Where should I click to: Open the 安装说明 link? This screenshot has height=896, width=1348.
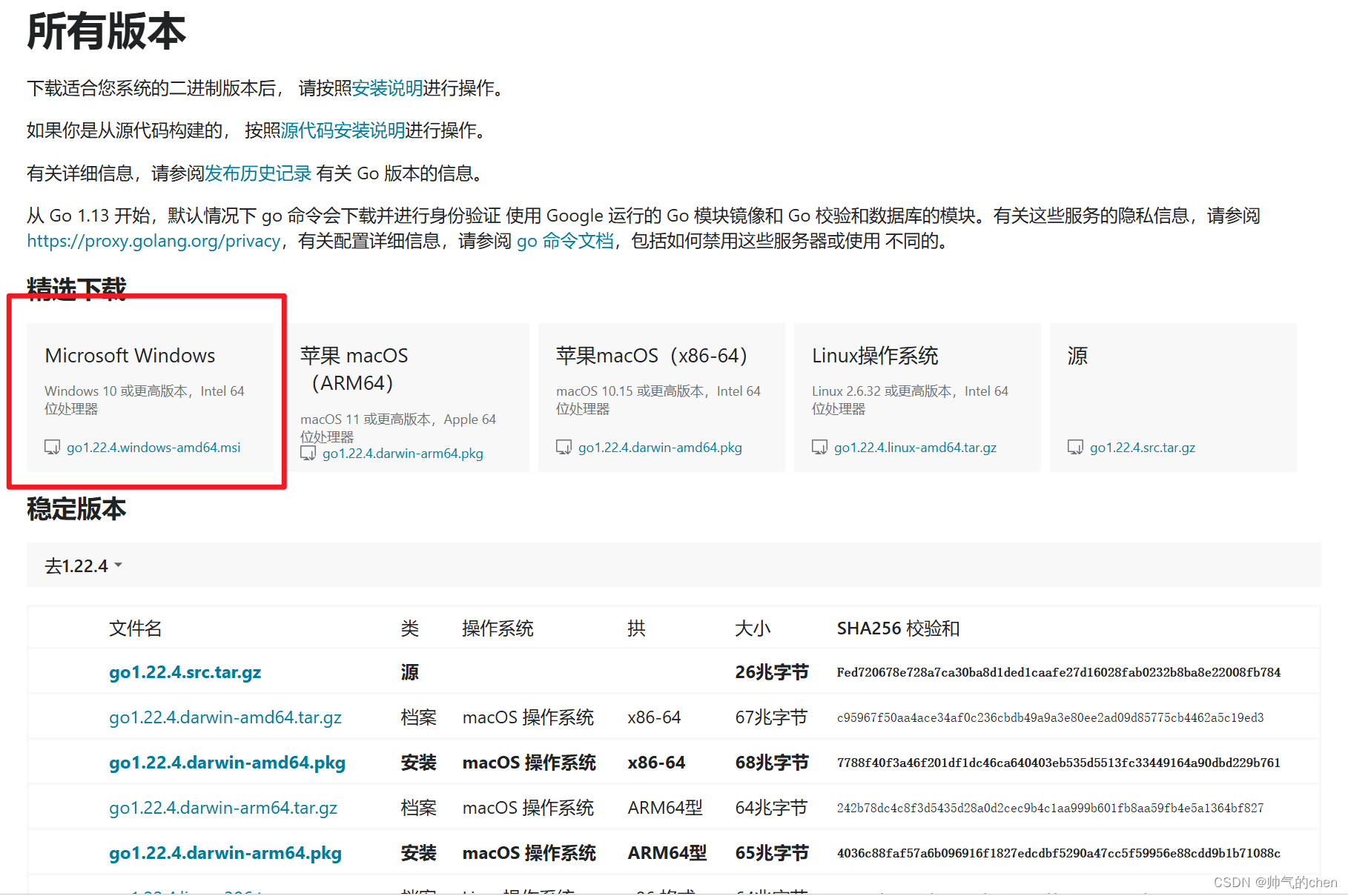click(387, 88)
